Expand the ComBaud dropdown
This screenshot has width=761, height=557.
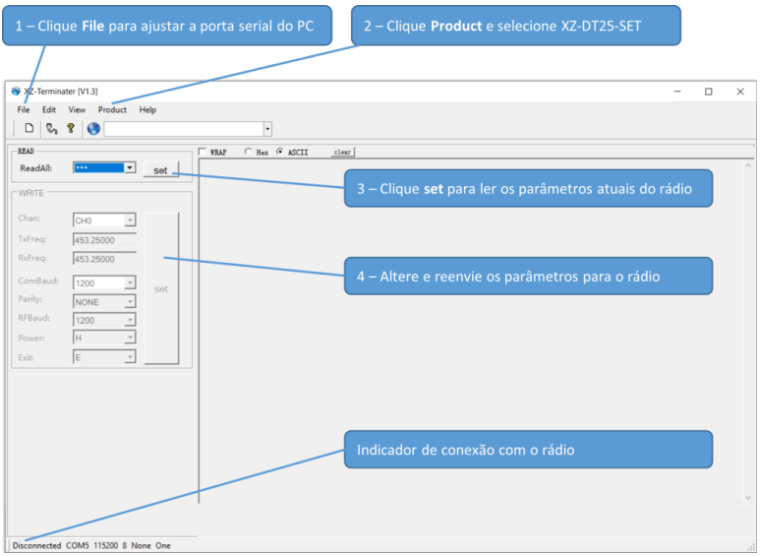point(130,283)
